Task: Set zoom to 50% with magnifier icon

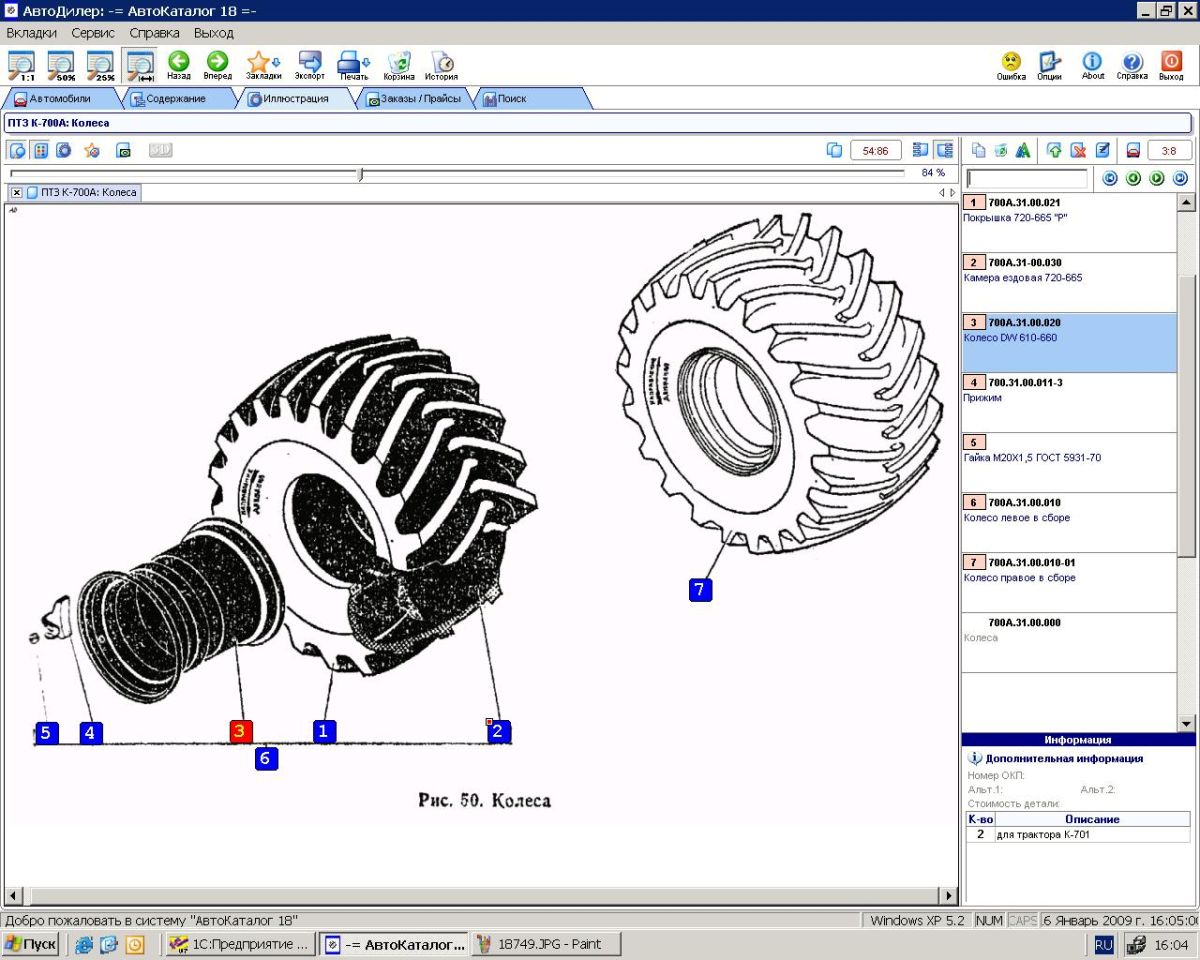Action: click(61, 65)
